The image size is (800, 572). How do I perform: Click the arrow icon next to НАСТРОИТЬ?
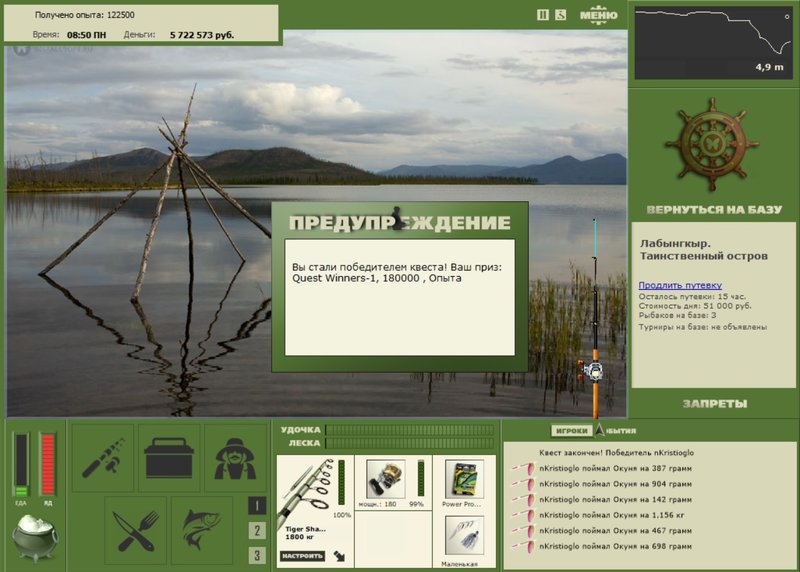(339, 556)
